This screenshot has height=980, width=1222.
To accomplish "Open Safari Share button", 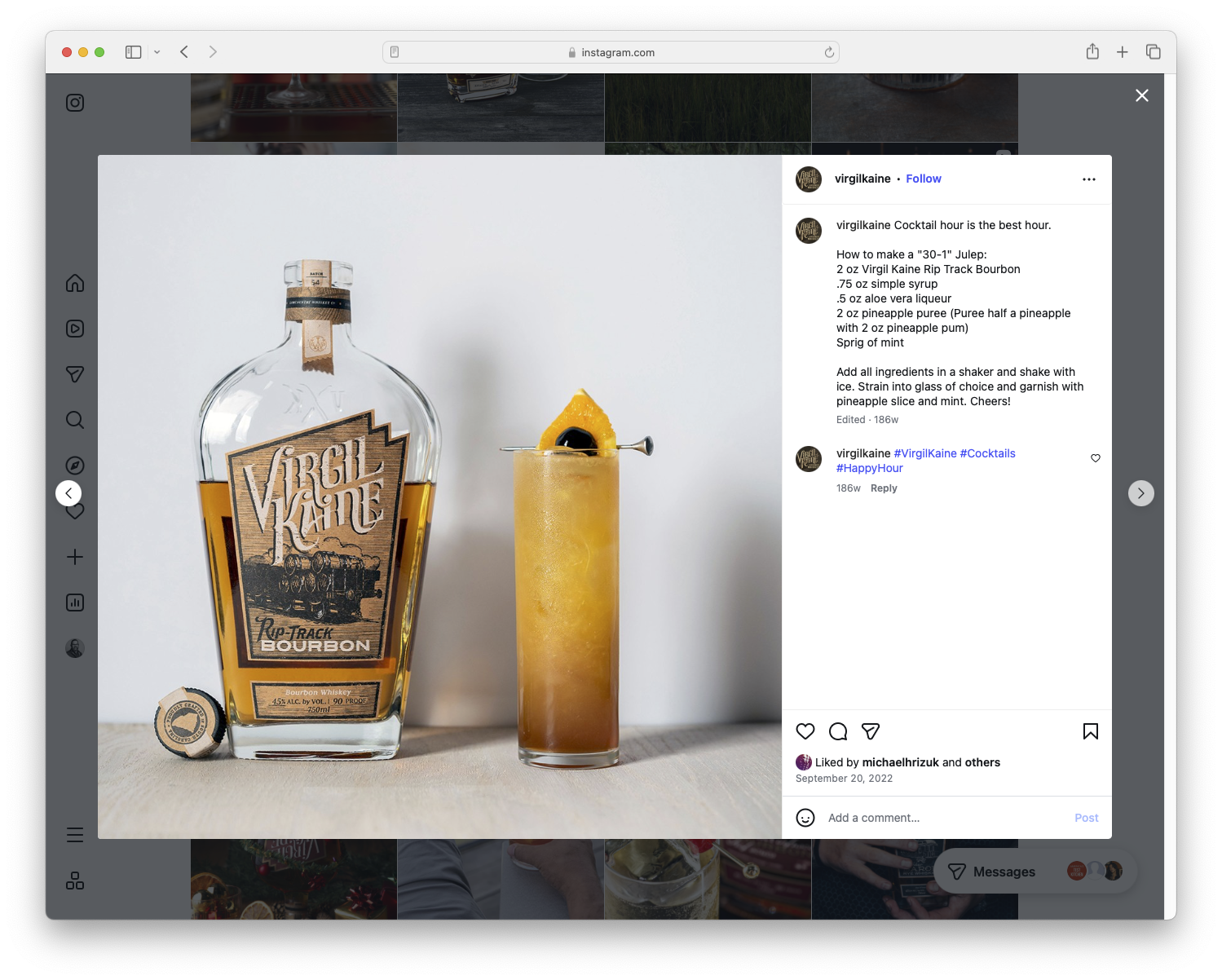I will coord(1092,51).
